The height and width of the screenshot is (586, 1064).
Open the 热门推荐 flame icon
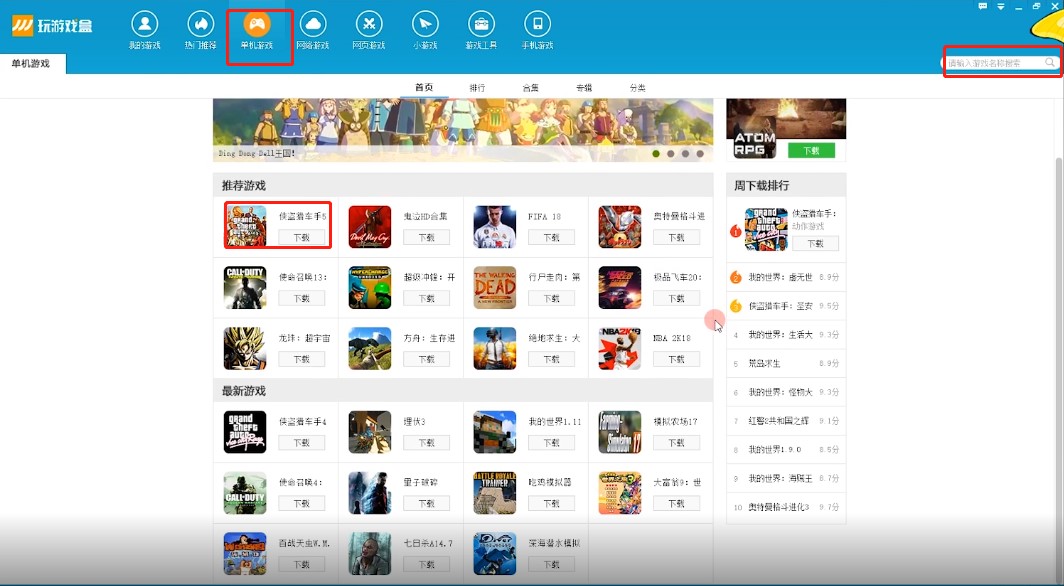pos(201,24)
